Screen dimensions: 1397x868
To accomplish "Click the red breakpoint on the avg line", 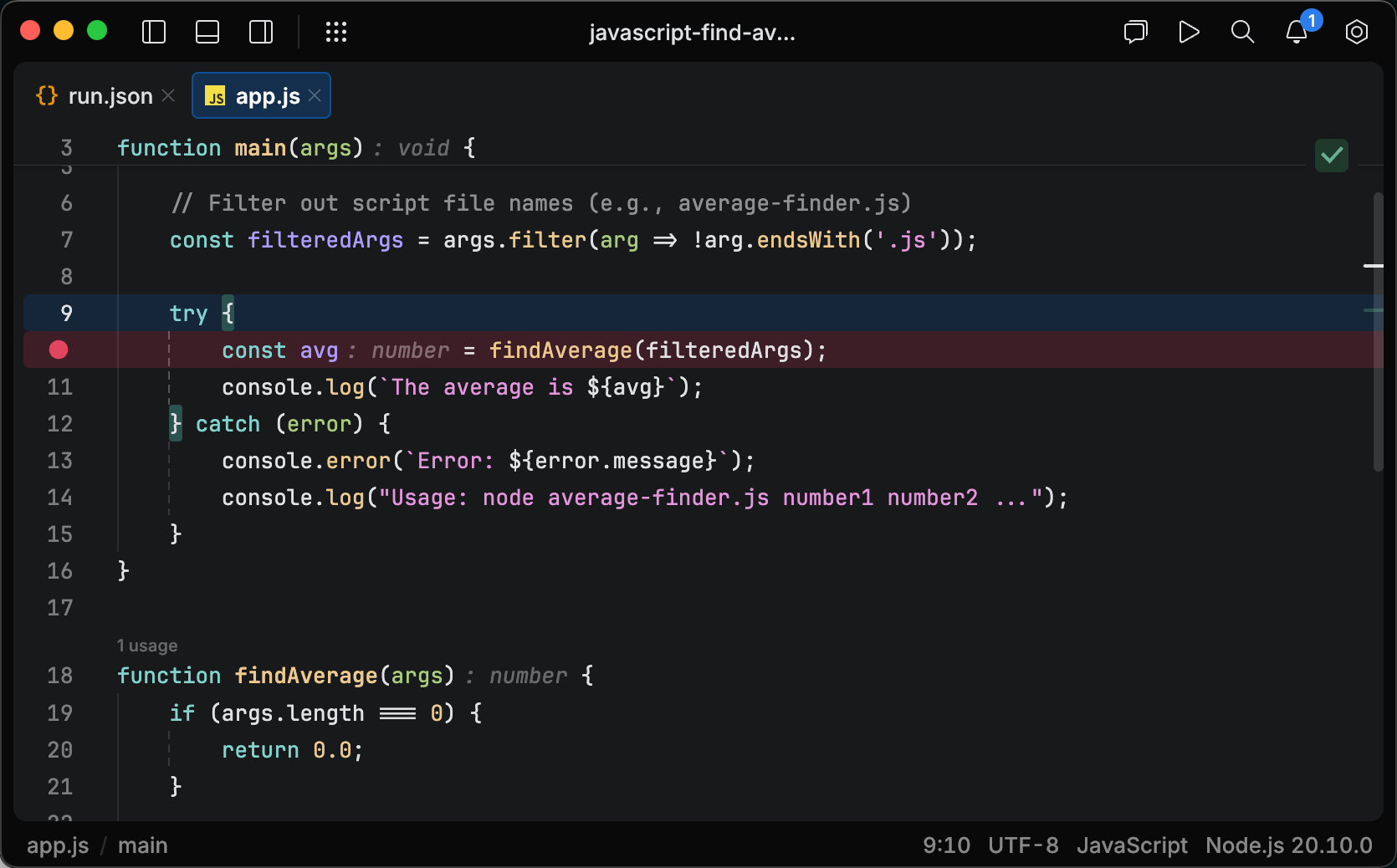I will click(x=58, y=350).
